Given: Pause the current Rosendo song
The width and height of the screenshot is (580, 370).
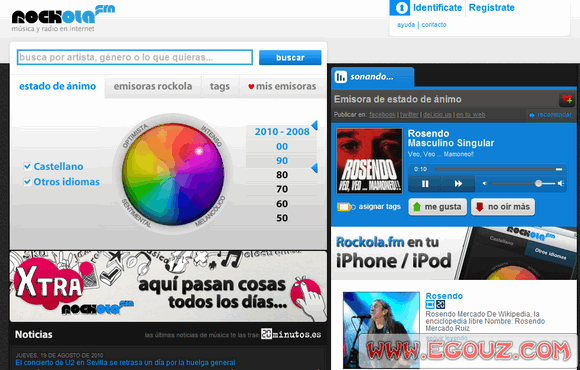Looking at the screenshot, I should 425,184.
